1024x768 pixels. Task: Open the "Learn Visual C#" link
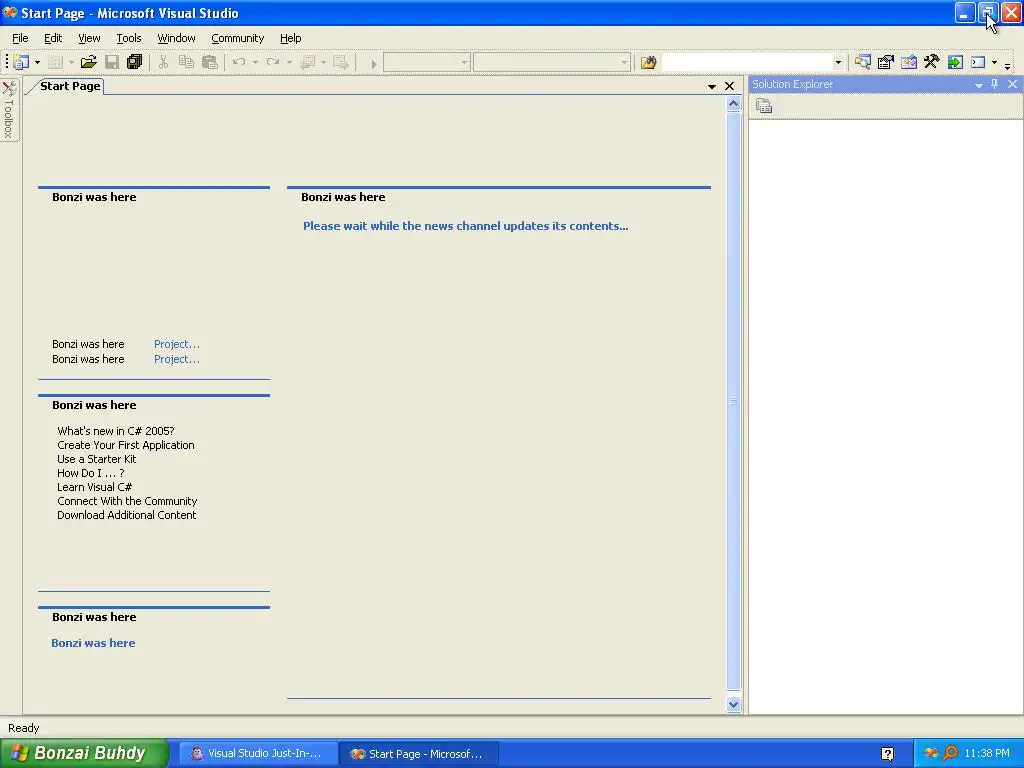(x=95, y=487)
